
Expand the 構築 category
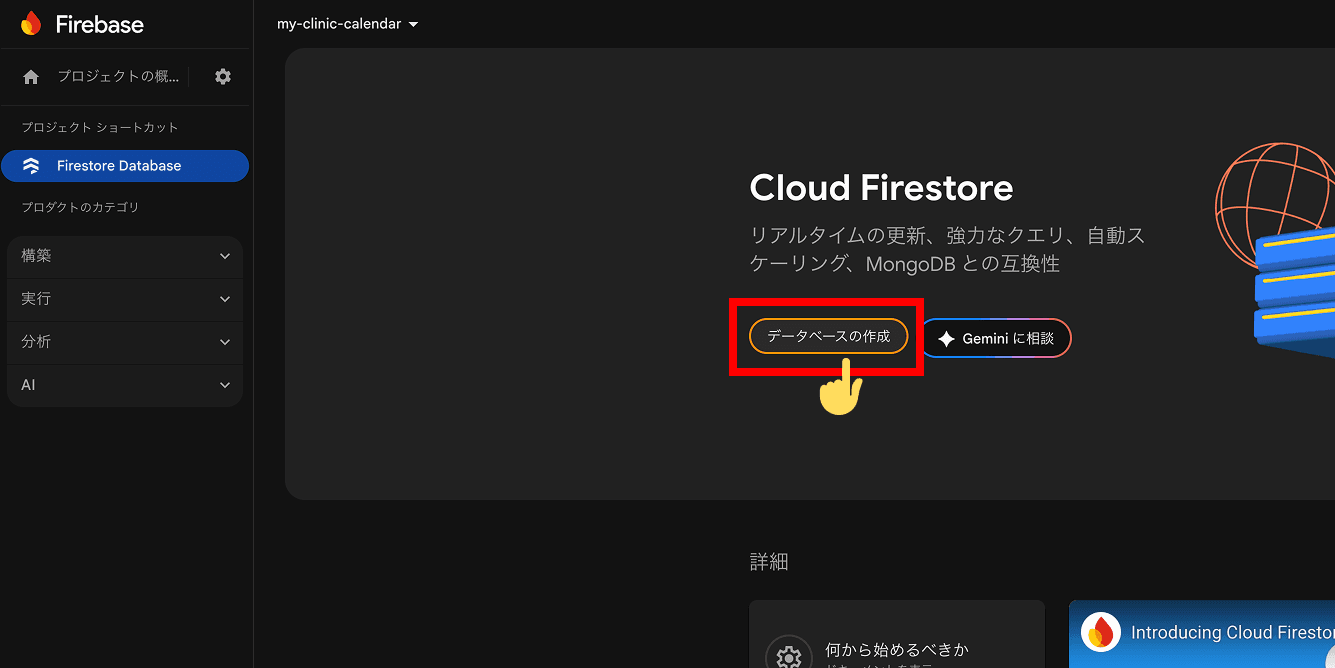tap(125, 256)
